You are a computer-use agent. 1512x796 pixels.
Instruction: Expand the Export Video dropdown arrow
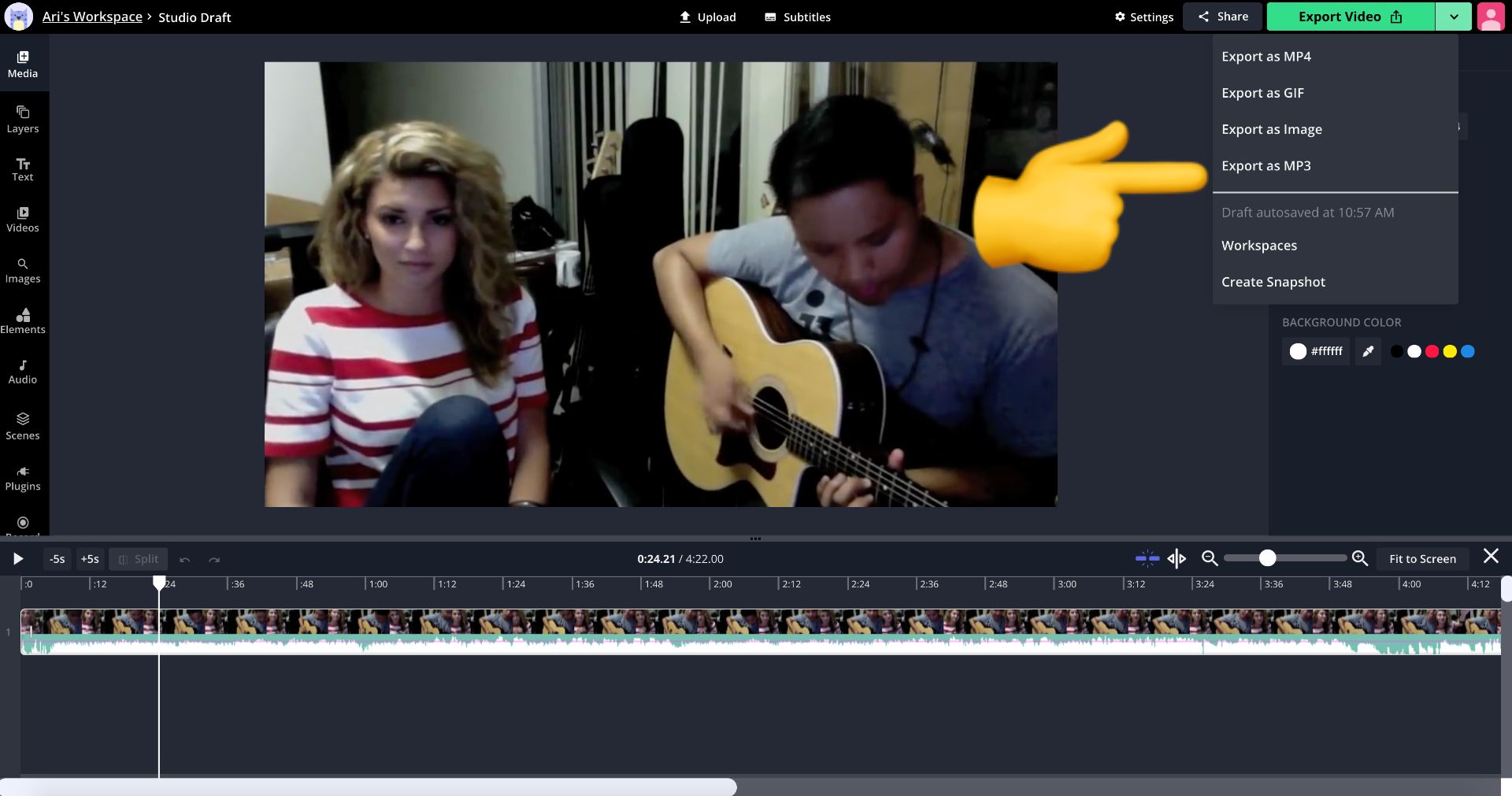point(1454,17)
